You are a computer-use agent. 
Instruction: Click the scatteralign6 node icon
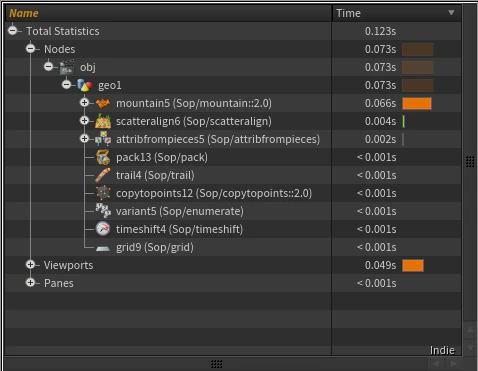(103, 121)
